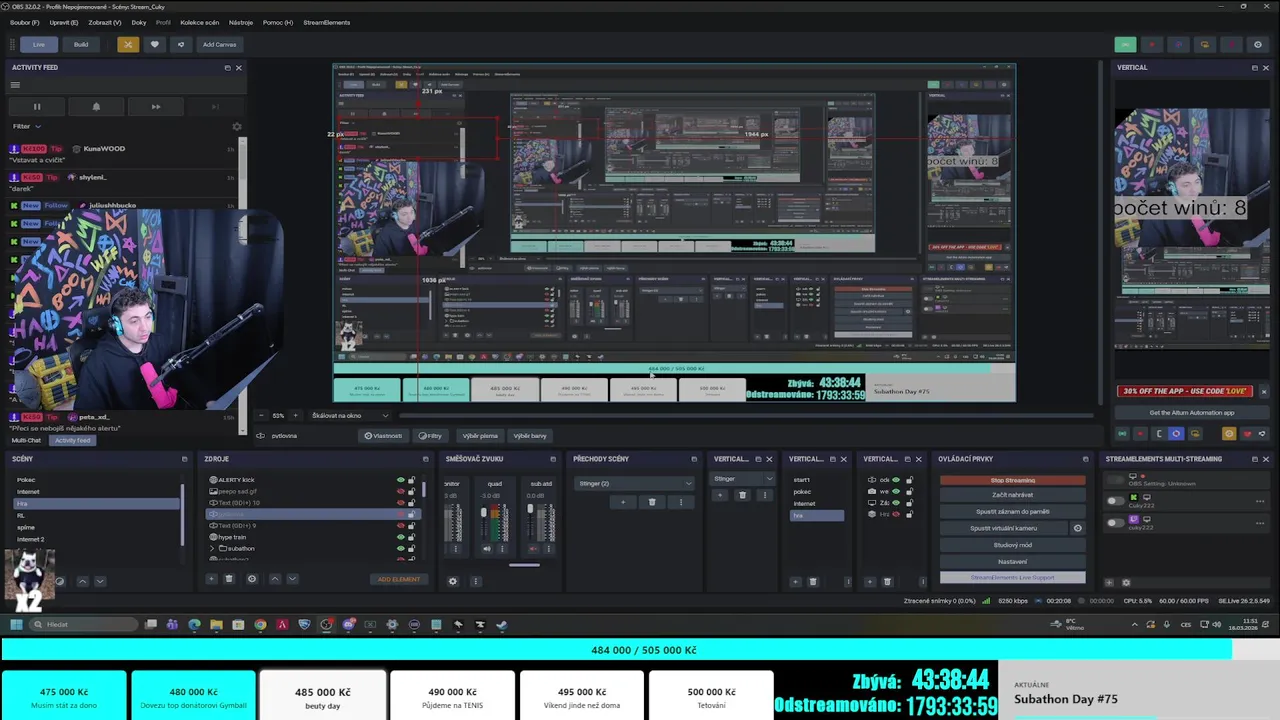Screen dimensions: 1280x720
Task: Remove selected source with trash icon
Action: click(x=229, y=579)
